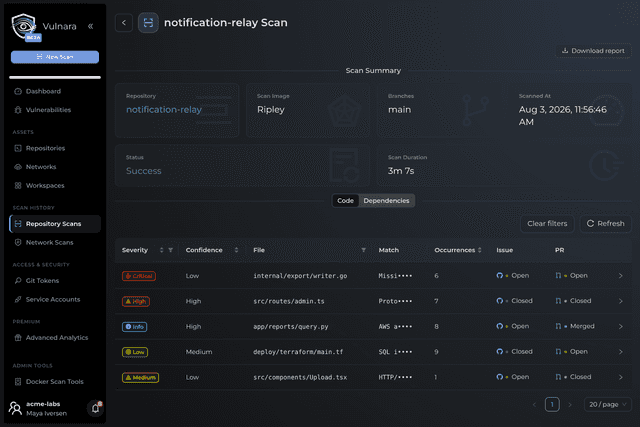This screenshot has width=640, height=427.
Task: Download the scan report
Action: pyautogui.click(x=593, y=51)
